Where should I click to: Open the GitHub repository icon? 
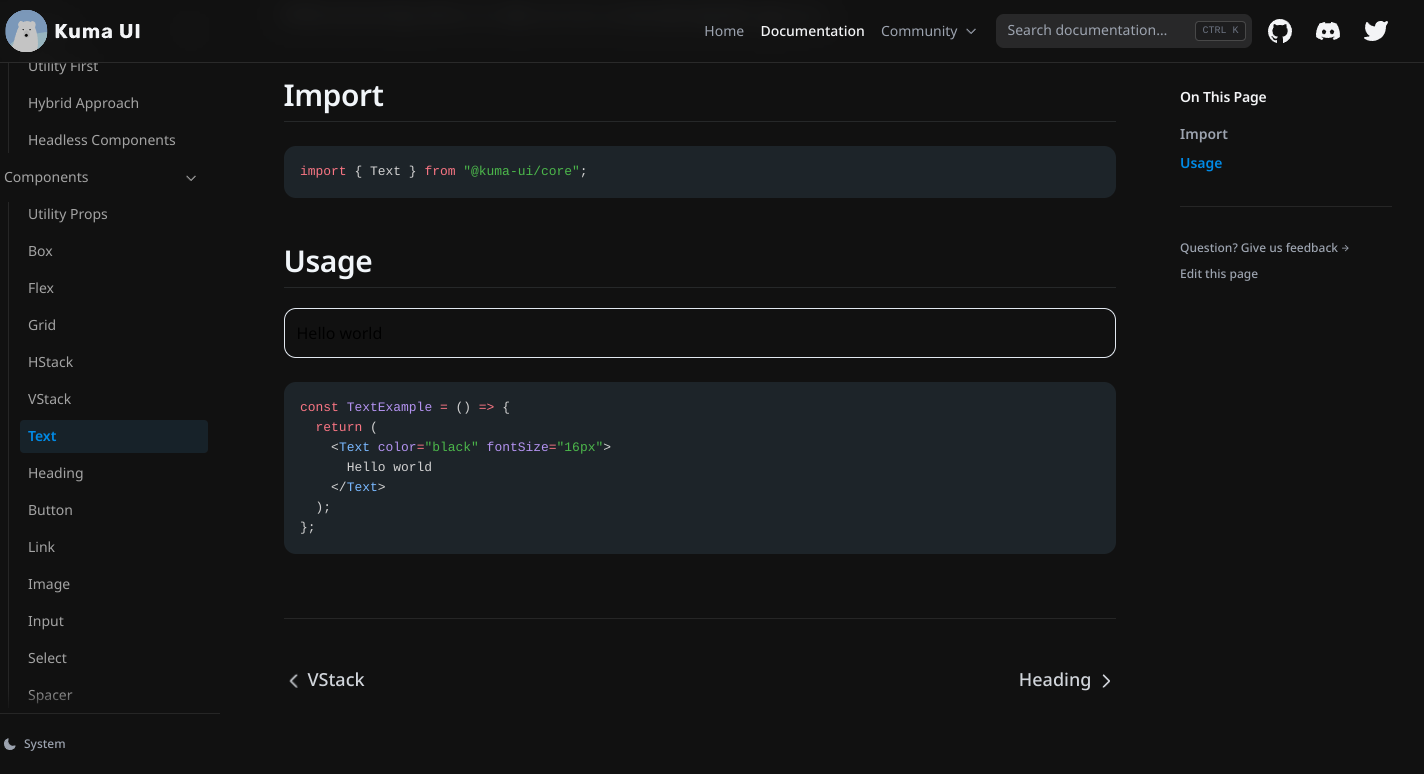(x=1280, y=31)
